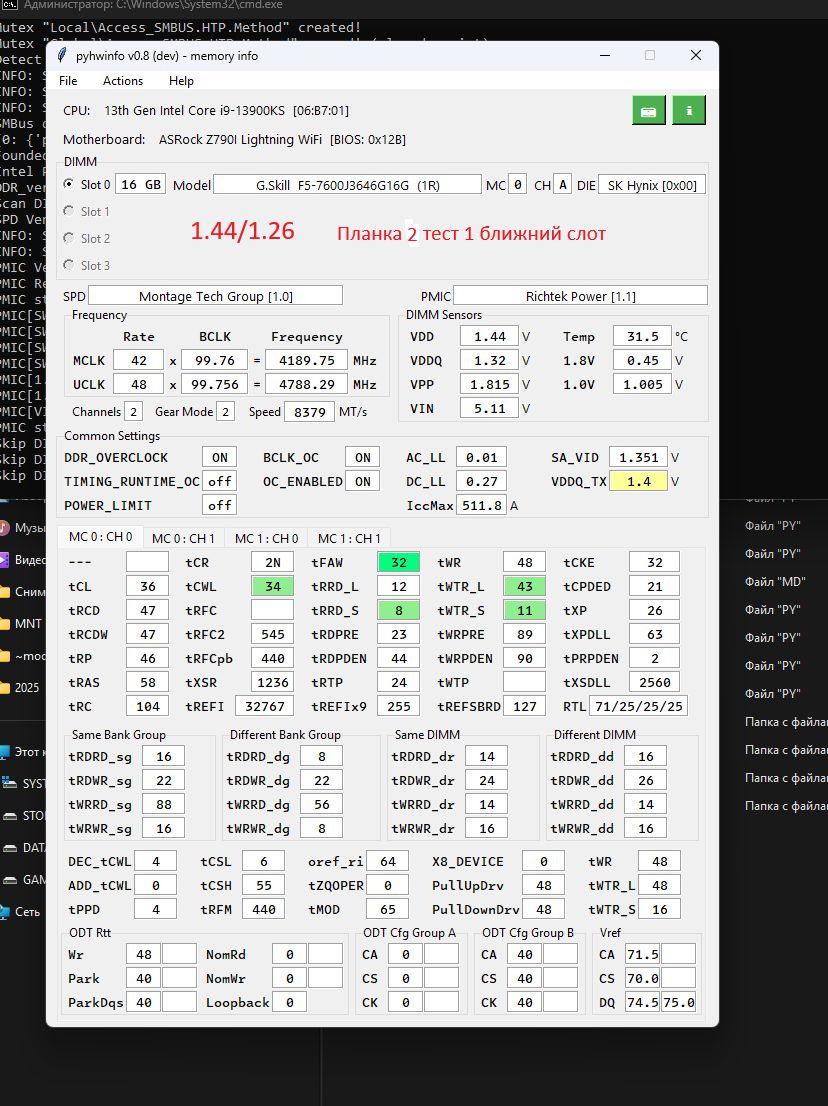Click the red 1.44/1.26 voltage label

coord(243,231)
